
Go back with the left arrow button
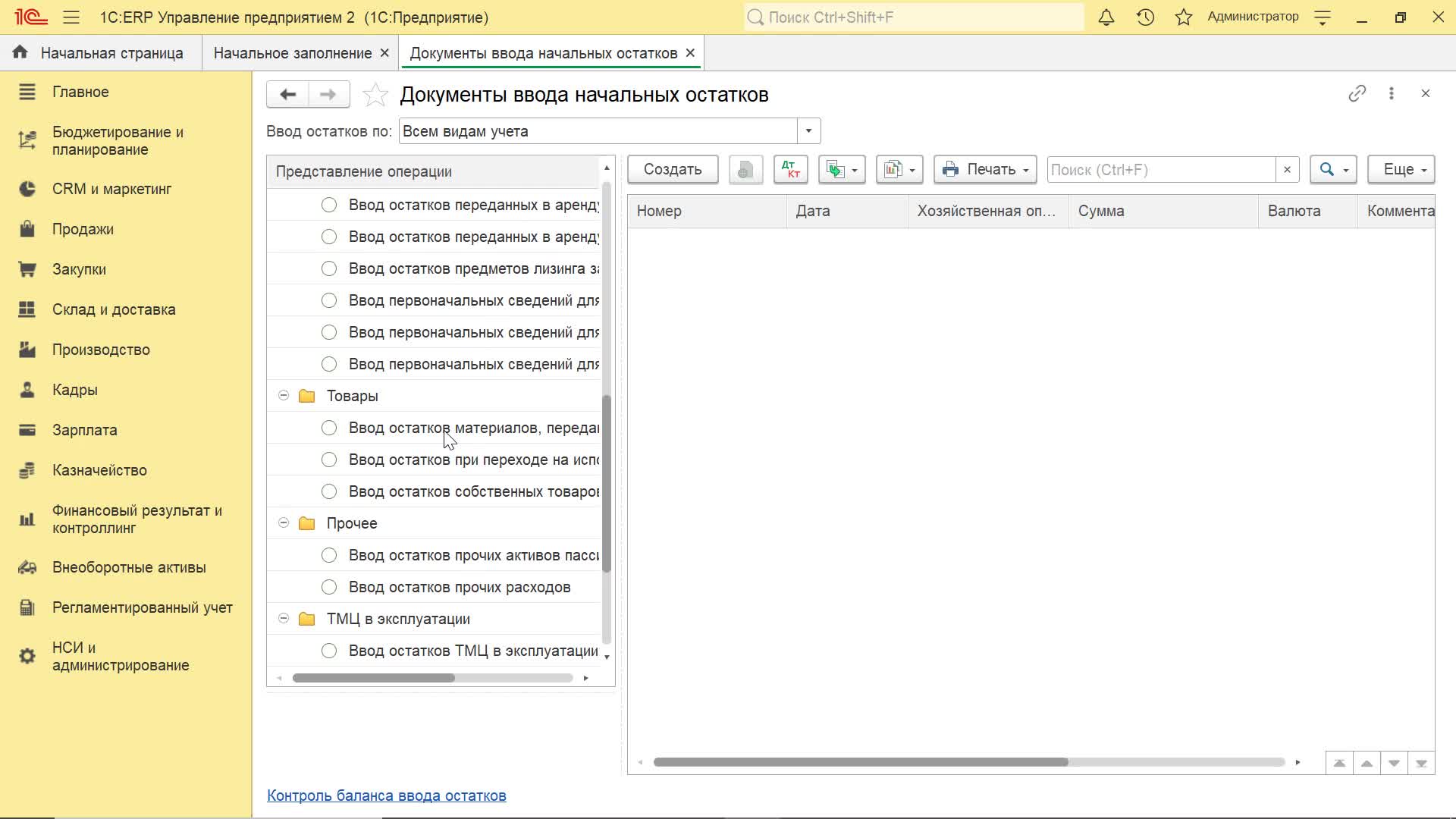pyautogui.click(x=287, y=94)
